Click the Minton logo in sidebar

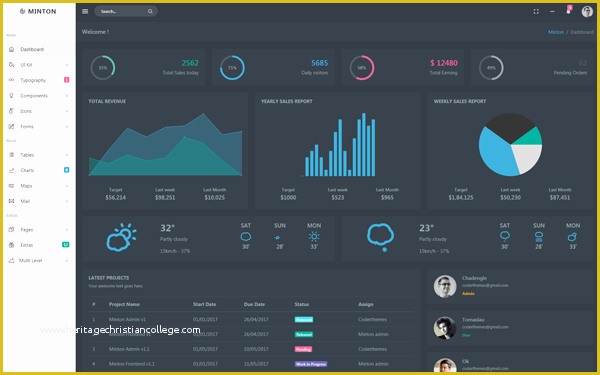click(38, 11)
